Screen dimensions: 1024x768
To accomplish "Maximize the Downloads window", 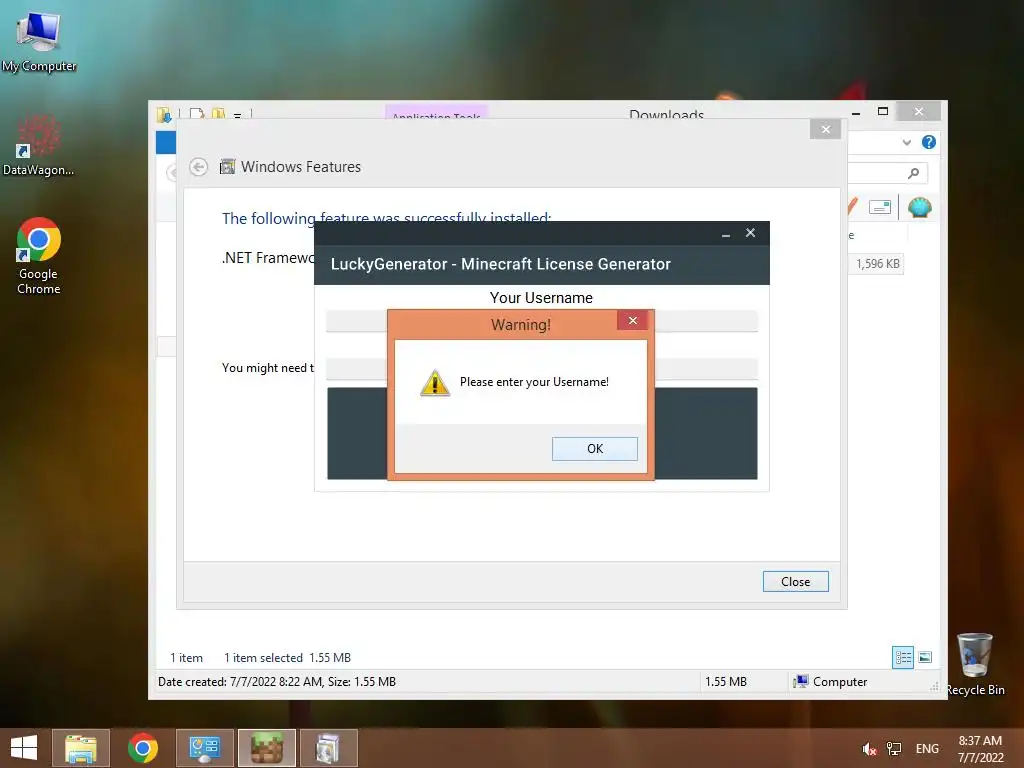I will click(883, 112).
